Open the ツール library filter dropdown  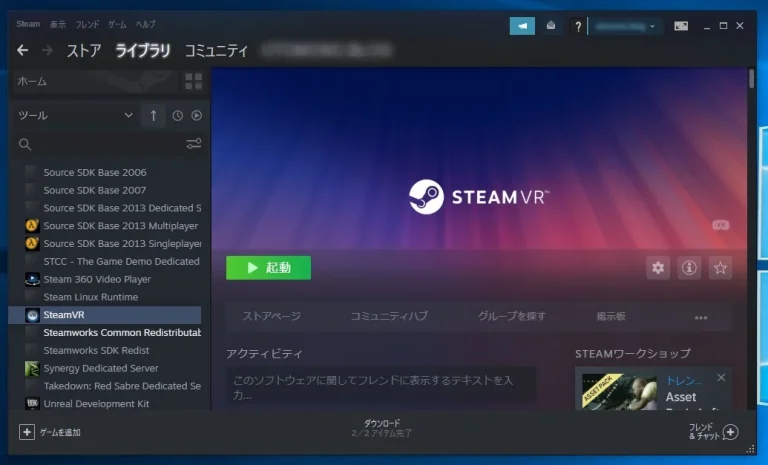(x=75, y=116)
